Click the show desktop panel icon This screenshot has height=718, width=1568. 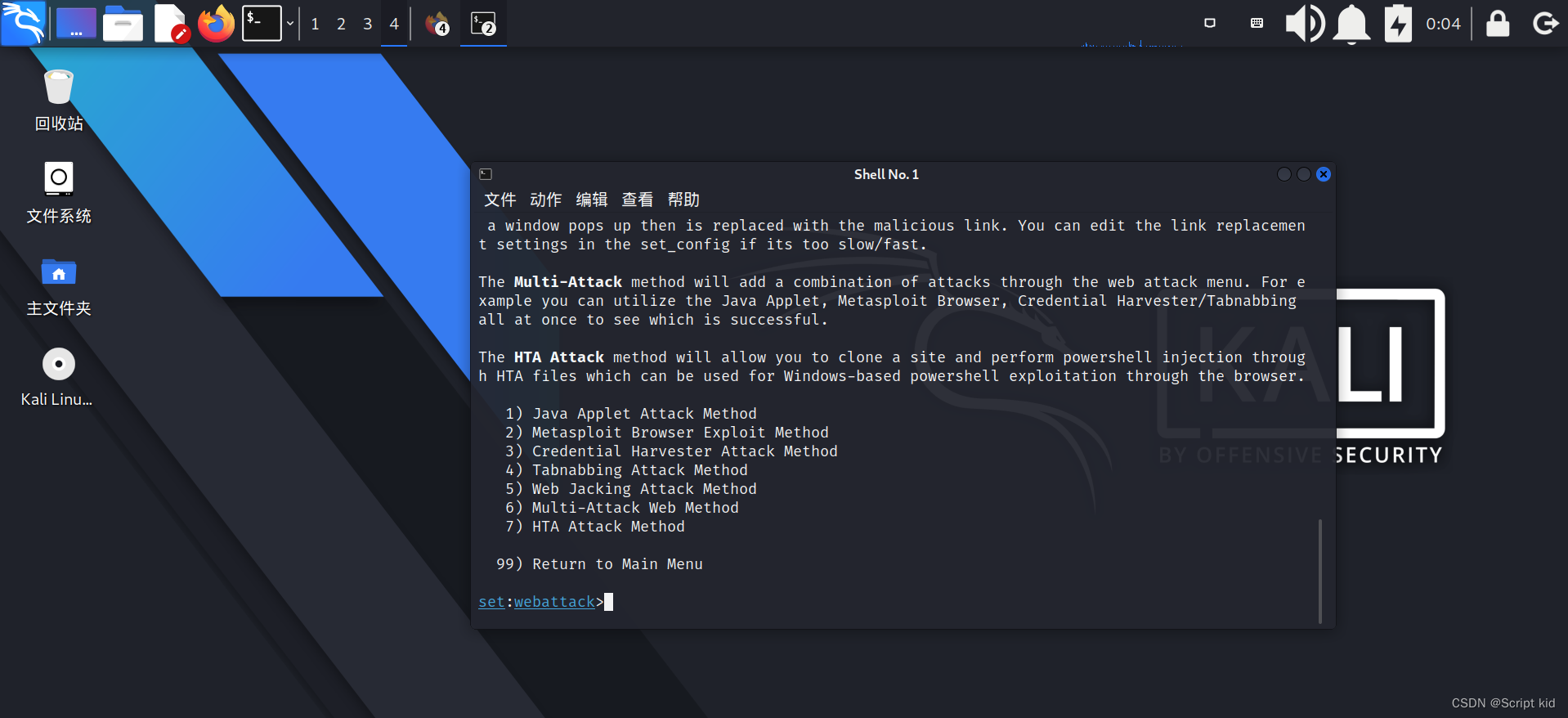pos(76,23)
